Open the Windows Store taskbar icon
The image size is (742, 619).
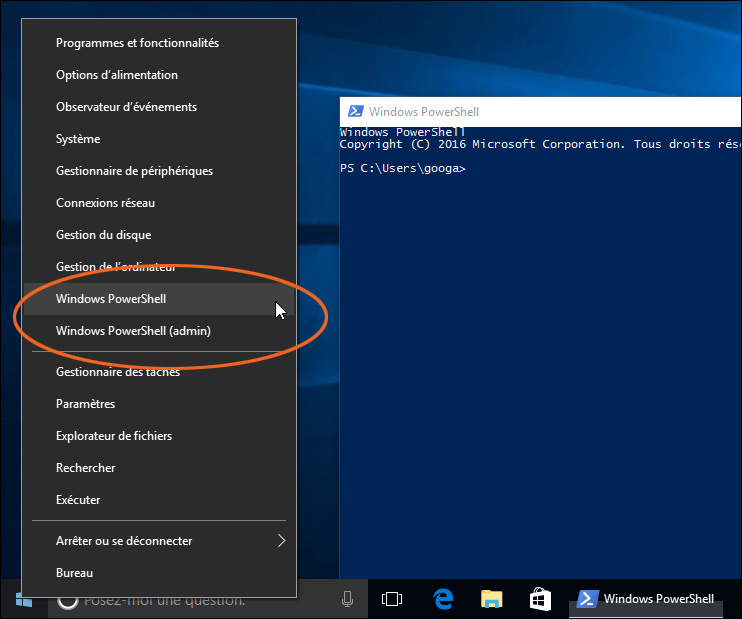coord(540,599)
